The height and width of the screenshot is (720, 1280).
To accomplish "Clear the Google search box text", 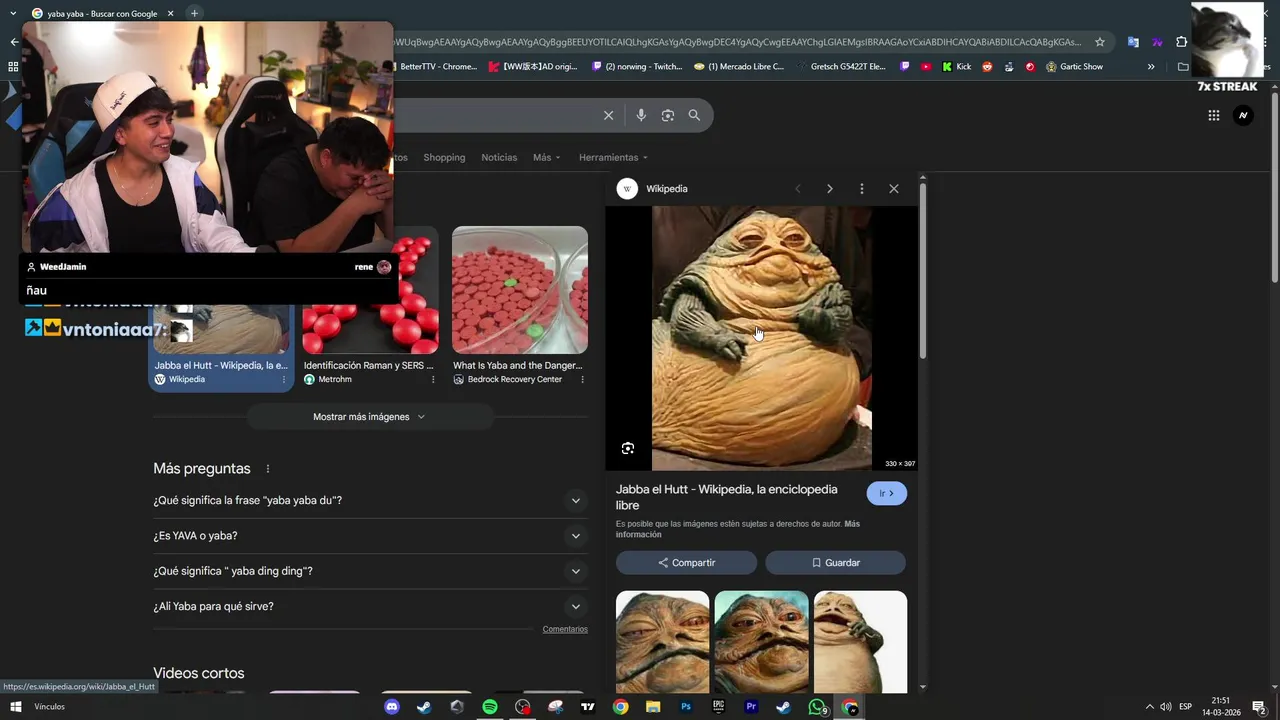I will point(608,115).
